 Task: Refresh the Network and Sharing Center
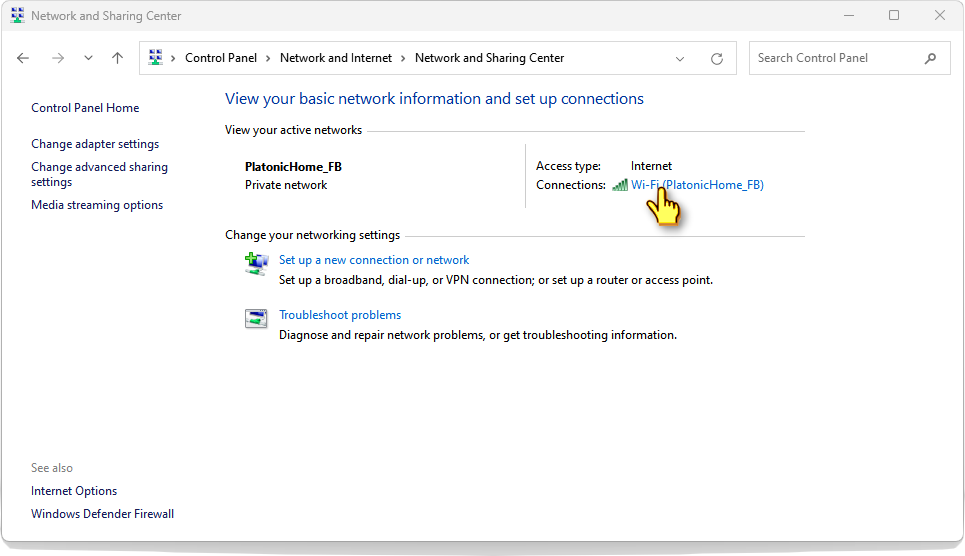pyautogui.click(x=716, y=58)
